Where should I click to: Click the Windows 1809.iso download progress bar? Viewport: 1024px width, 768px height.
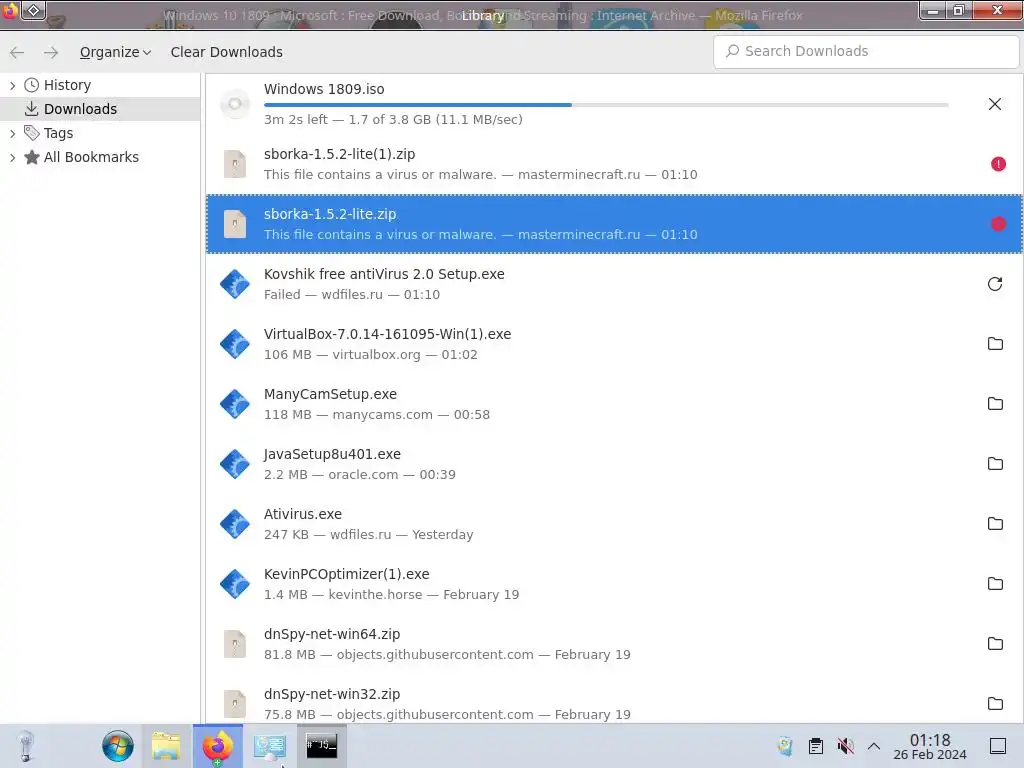606,104
